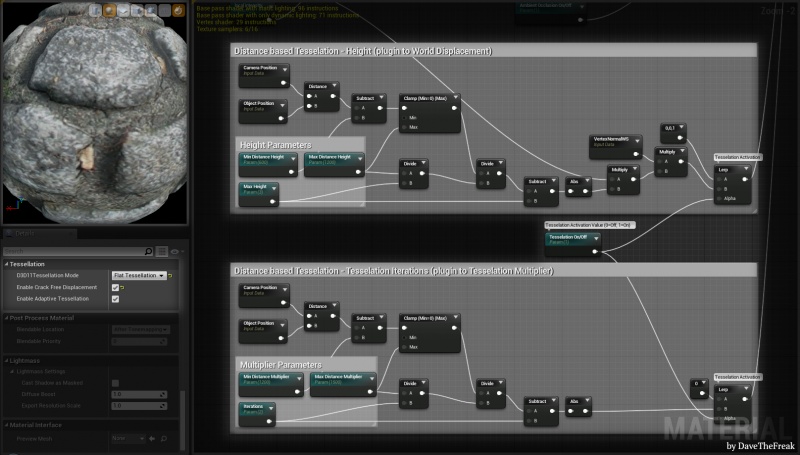The width and height of the screenshot is (800, 455).
Task: Select Camera Position node in Height group
Action: click(x=264, y=75)
